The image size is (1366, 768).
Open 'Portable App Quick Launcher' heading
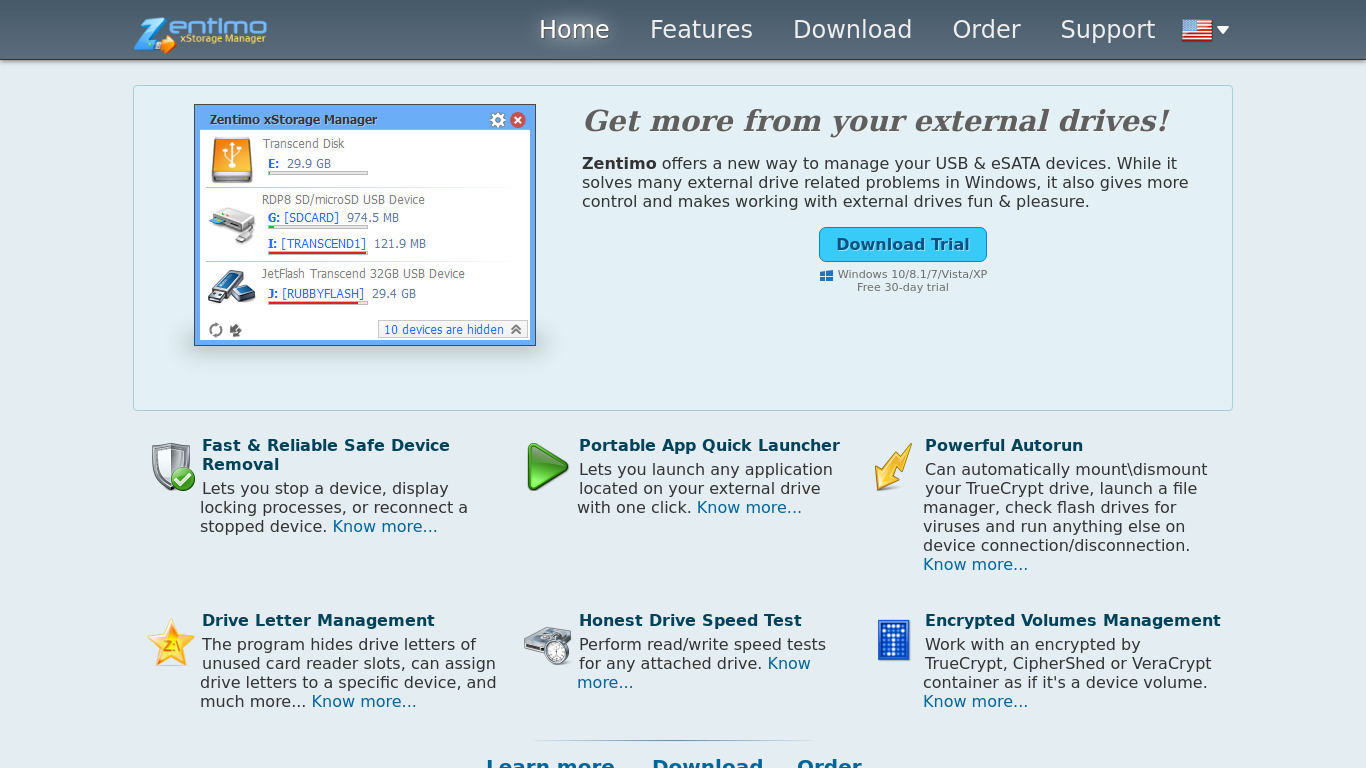pyautogui.click(x=709, y=446)
